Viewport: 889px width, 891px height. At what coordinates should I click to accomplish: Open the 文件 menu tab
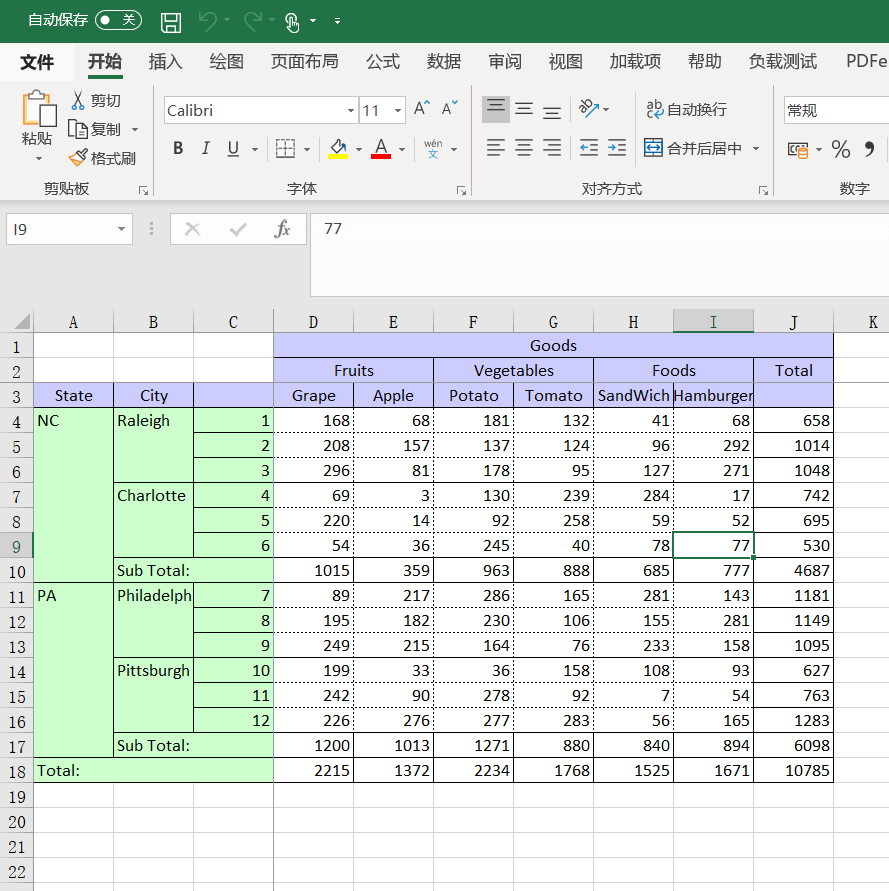pos(37,61)
